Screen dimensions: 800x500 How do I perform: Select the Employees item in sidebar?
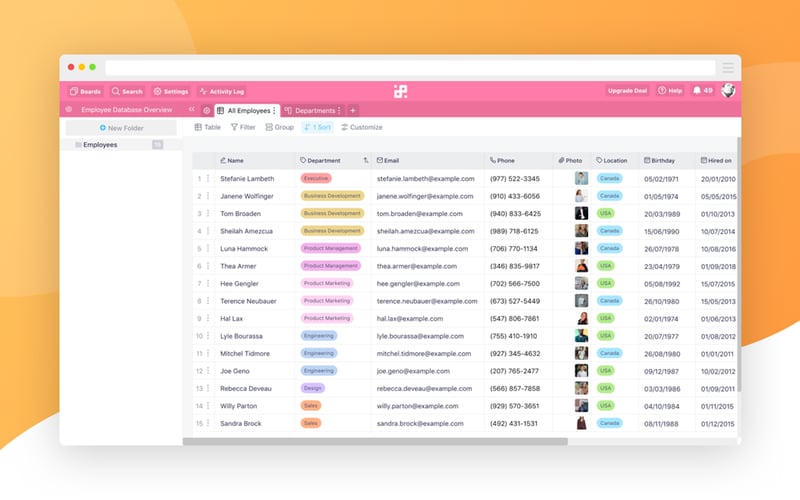point(121,145)
